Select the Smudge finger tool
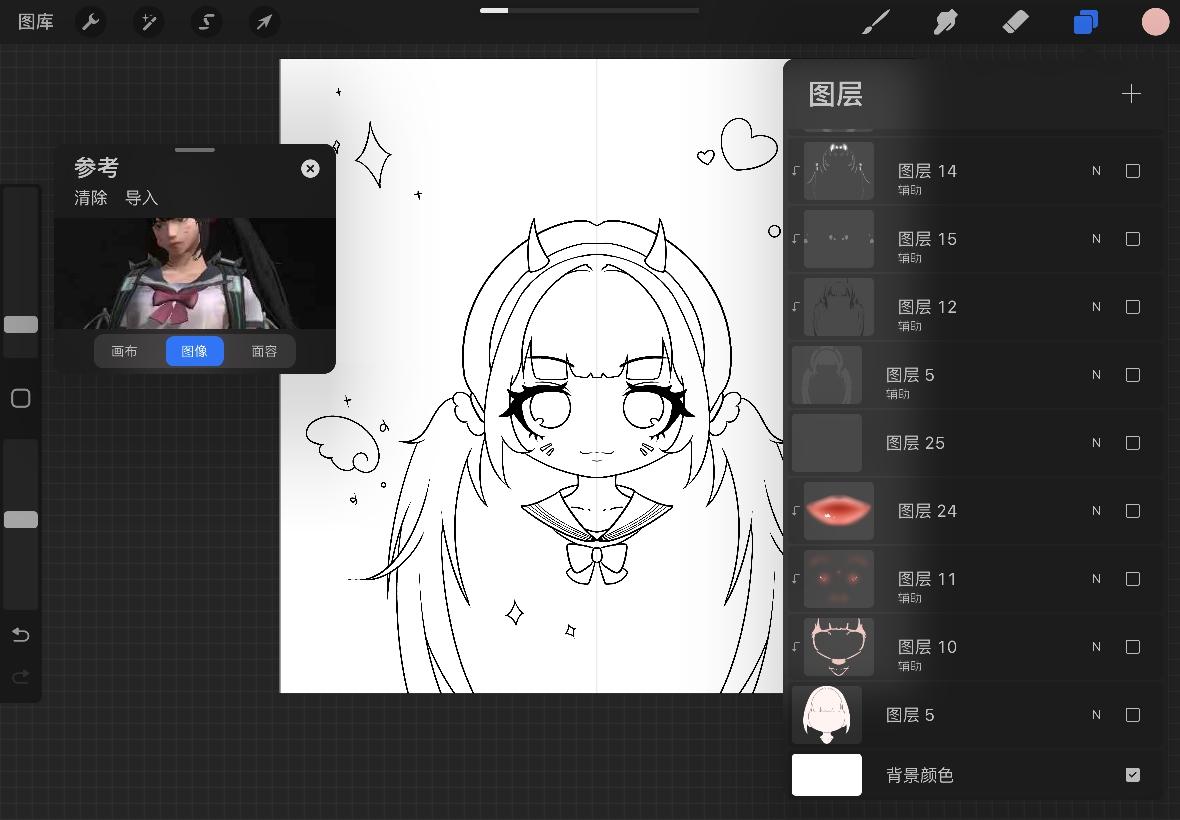The width and height of the screenshot is (1180, 820). point(945,22)
